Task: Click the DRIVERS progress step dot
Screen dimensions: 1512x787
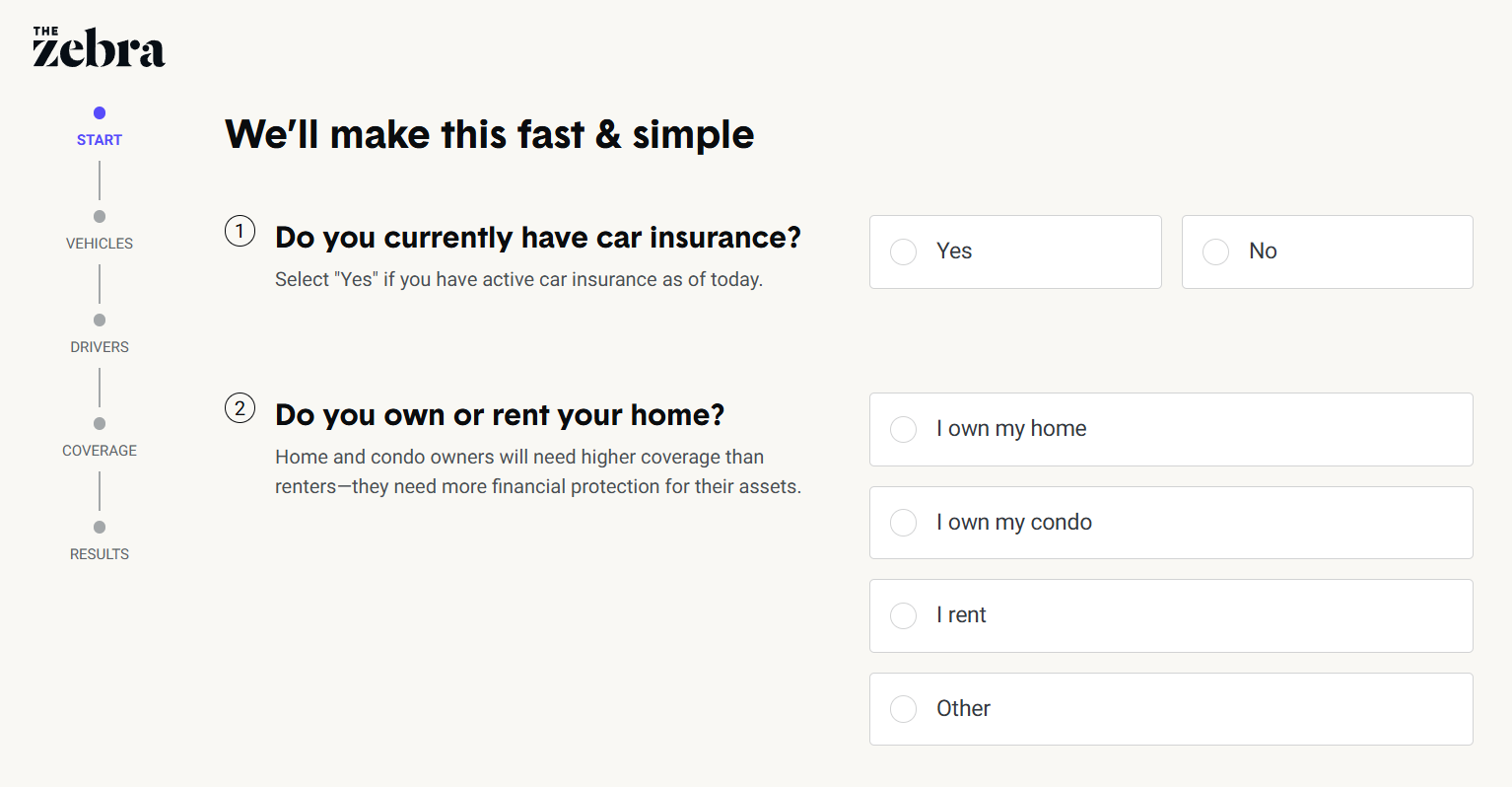Action: tap(99, 320)
